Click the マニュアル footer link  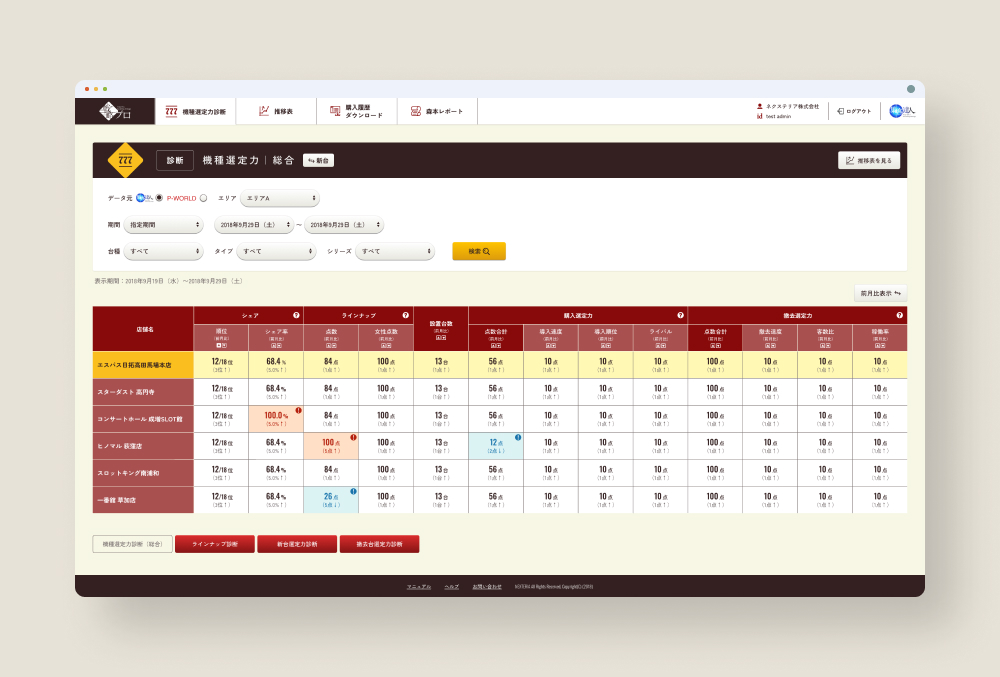pos(419,586)
